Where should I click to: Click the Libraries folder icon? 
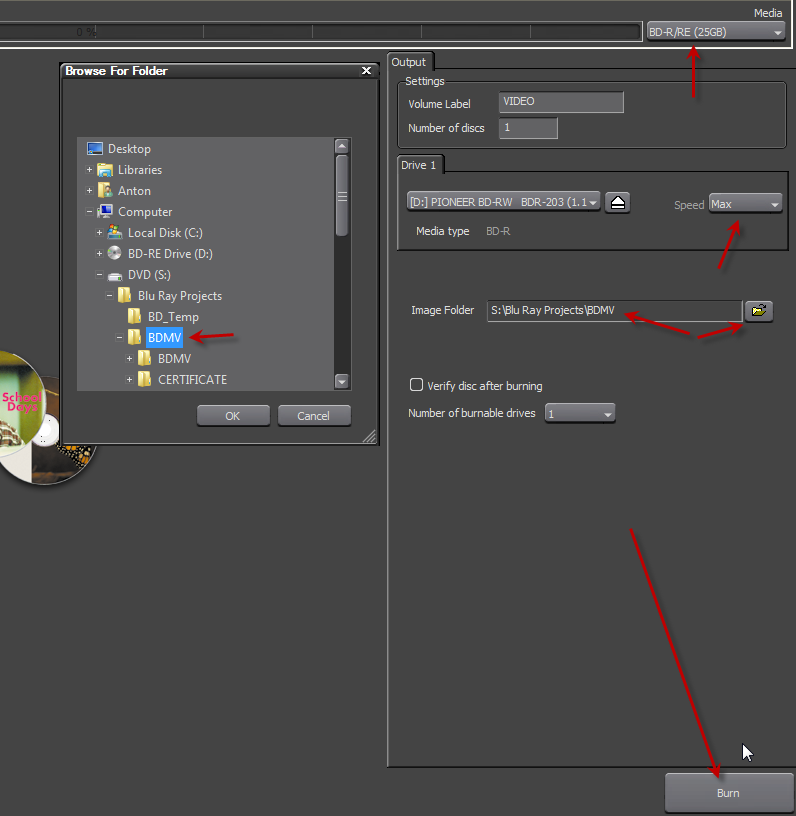point(105,170)
